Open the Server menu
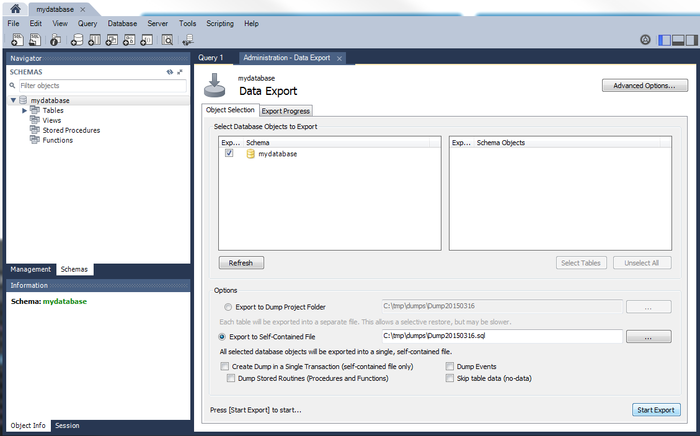Image resolution: width=700 pixels, height=436 pixels. tap(157, 23)
